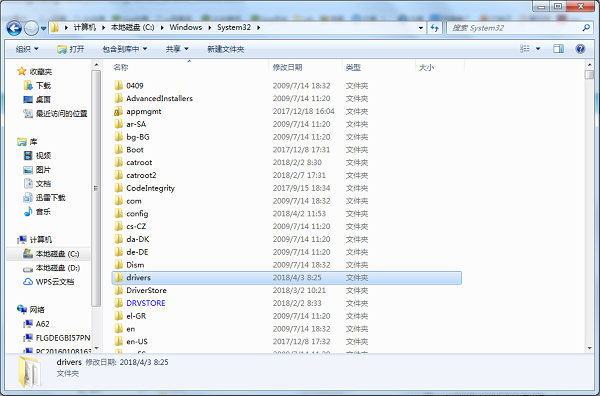Open 桌面 in favorites

point(37,99)
